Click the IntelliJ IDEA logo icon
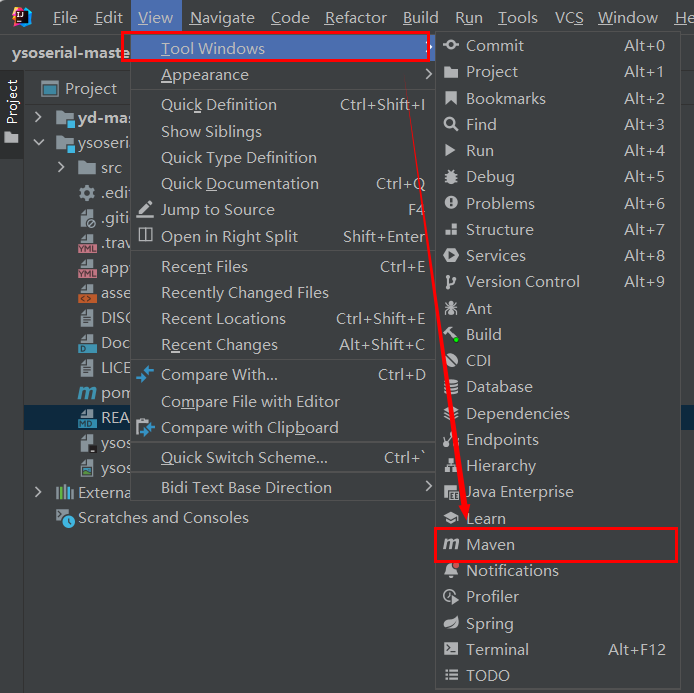The image size is (694, 693). 22,17
